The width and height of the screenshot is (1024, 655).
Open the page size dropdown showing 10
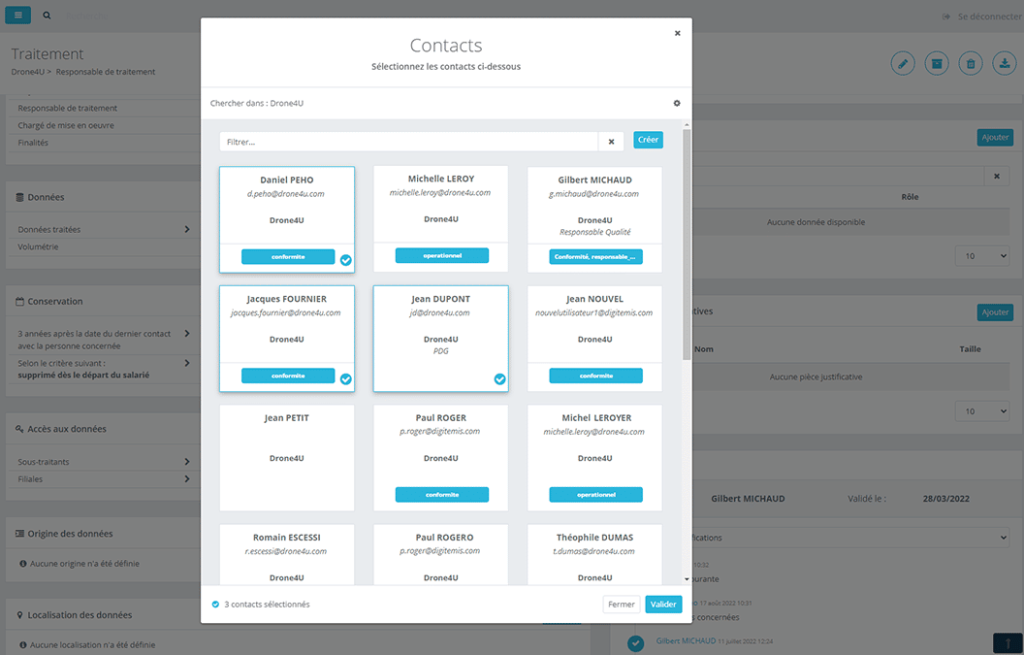click(x=982, y=256)
